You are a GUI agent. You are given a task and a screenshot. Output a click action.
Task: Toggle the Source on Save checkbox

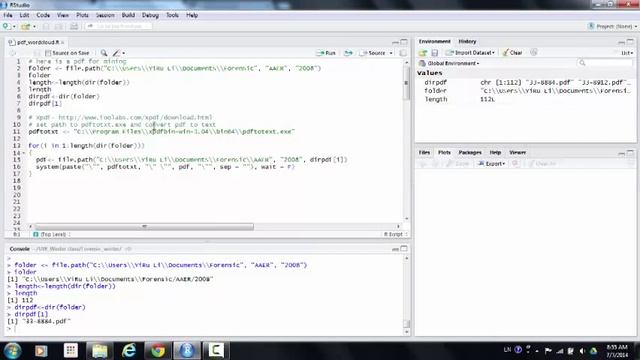point(48,53)
